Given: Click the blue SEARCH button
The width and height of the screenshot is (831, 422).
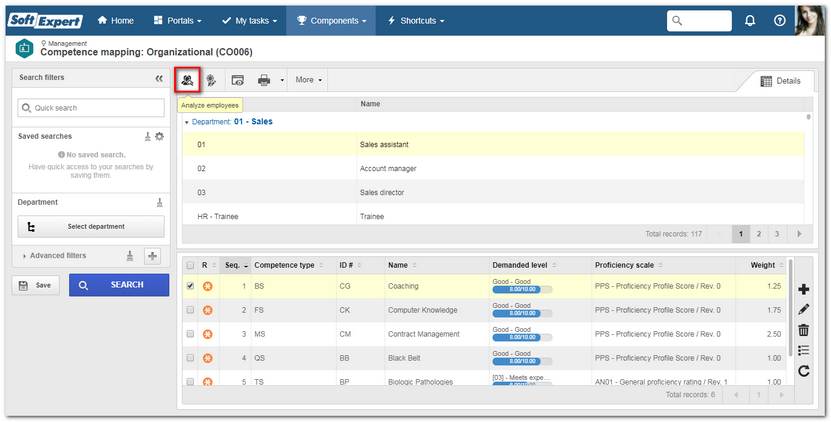Looking at the screenshot, I should (x=119, y=285).
